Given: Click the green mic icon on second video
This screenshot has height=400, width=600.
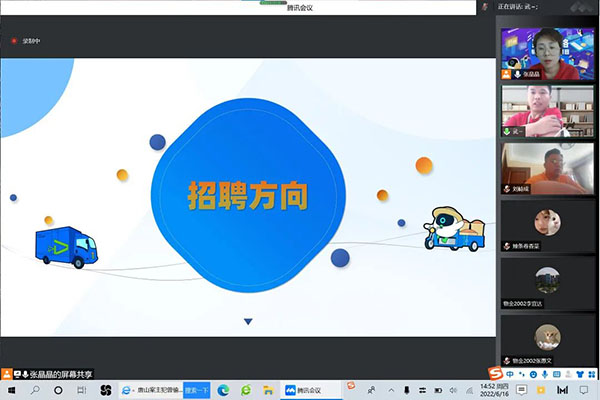Looking at the screenshot, I should (509, 131).
